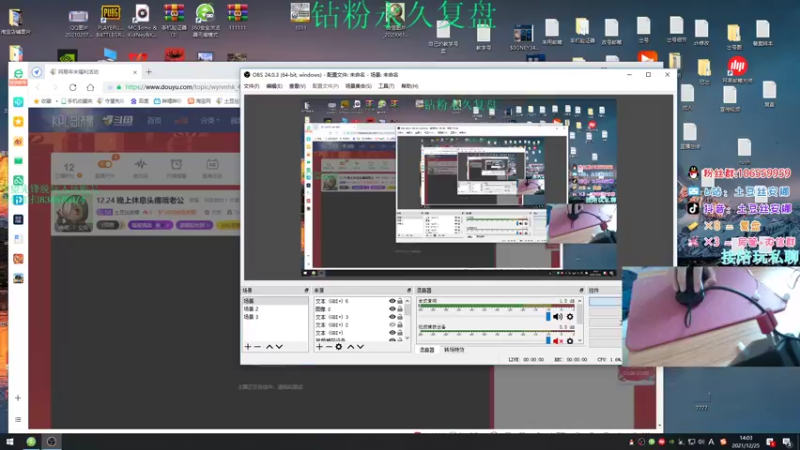Move scene down with the down arrow in Scenes panel

279,346
